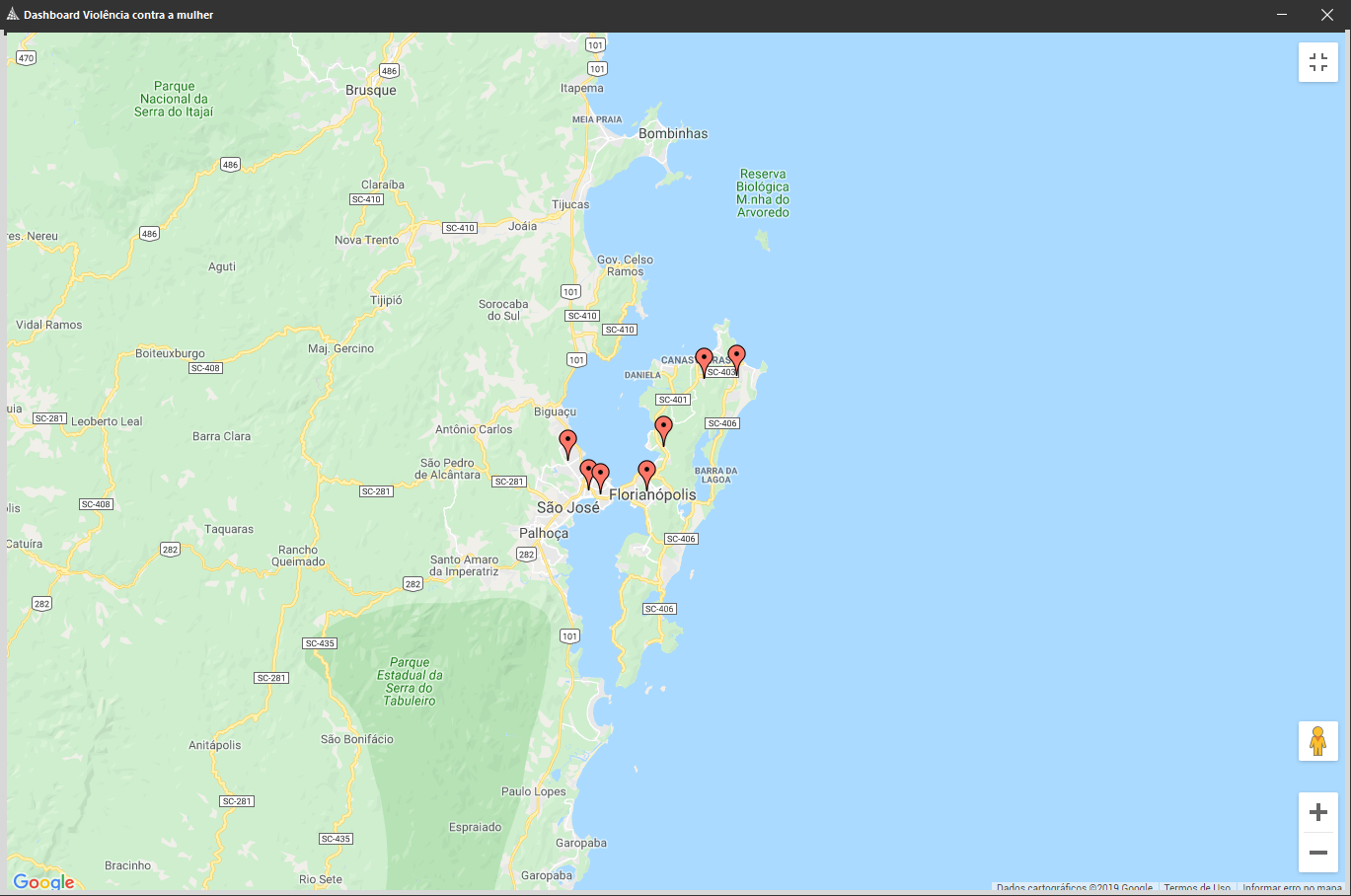This screenshot has height=896, width=1352.
Task: Click the Bombinhas label
Action: coord(673,133)
